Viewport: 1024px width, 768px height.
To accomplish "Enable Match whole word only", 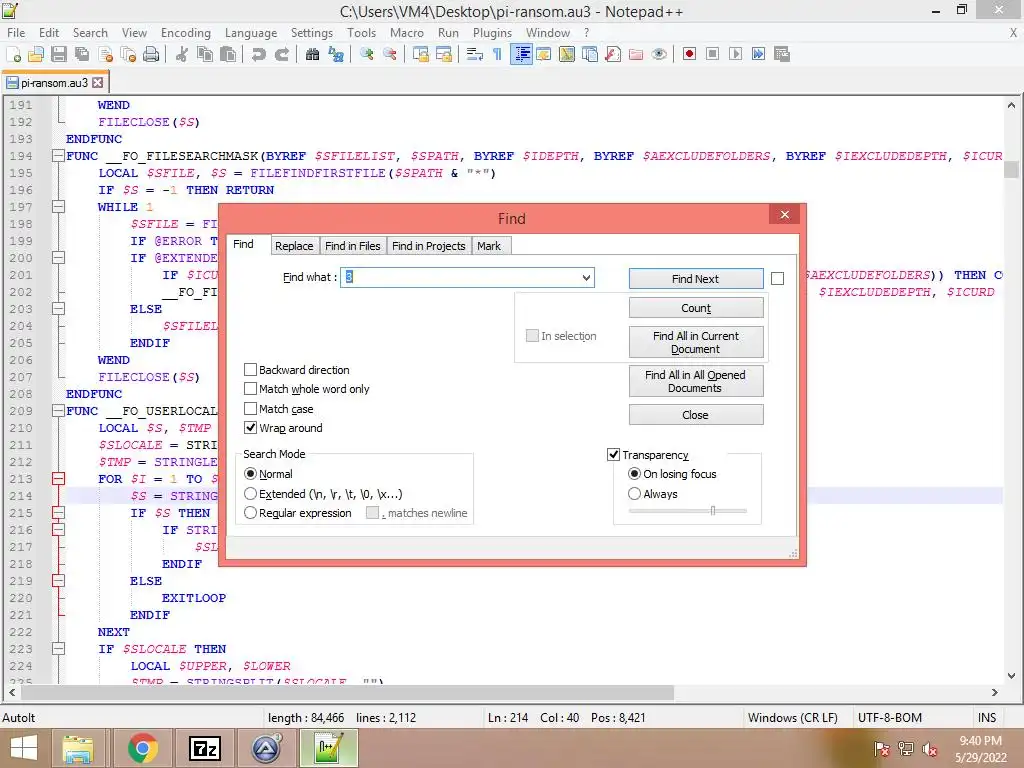I will pos(250,389).
